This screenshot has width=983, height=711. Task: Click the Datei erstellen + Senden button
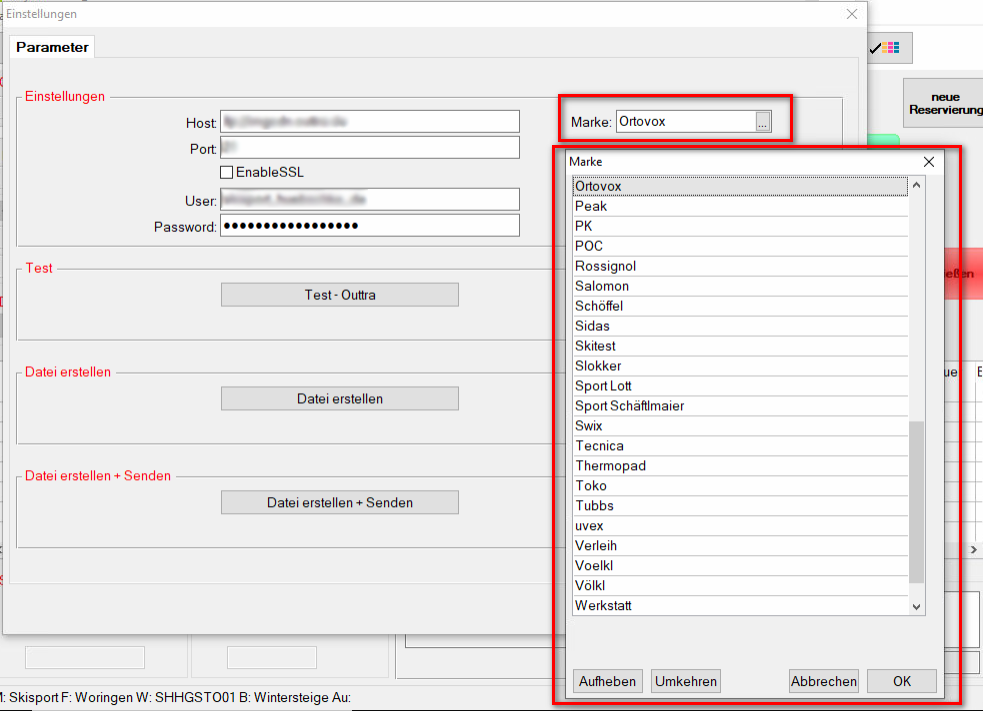point(340,502)
